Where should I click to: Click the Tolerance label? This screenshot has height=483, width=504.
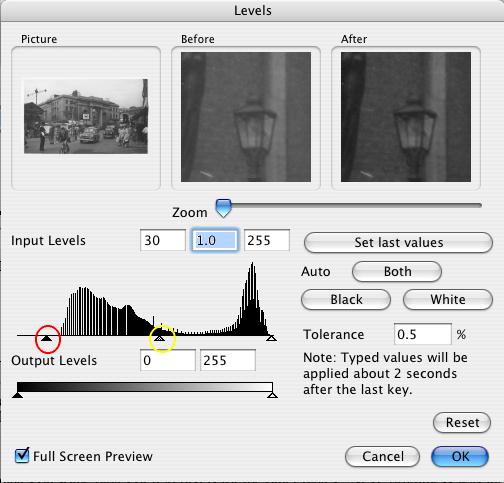[x=334, y=334]
